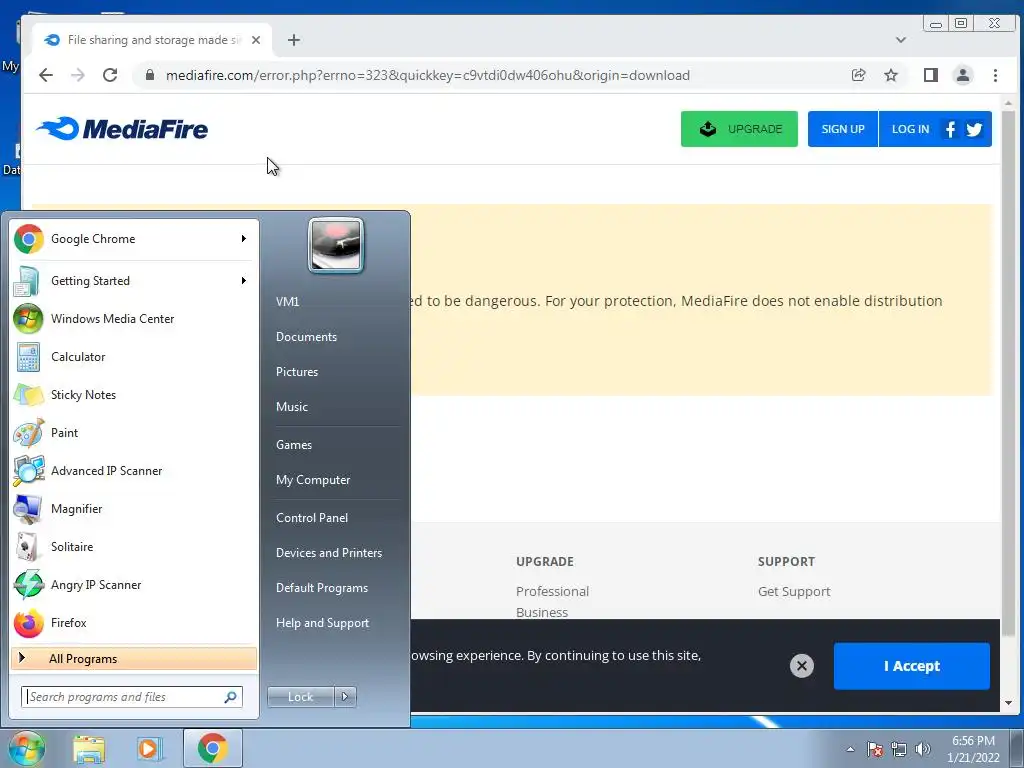Launch Calculator from Start menu
This screenshot has width=1024, height=768.
(x=134, y=357)
